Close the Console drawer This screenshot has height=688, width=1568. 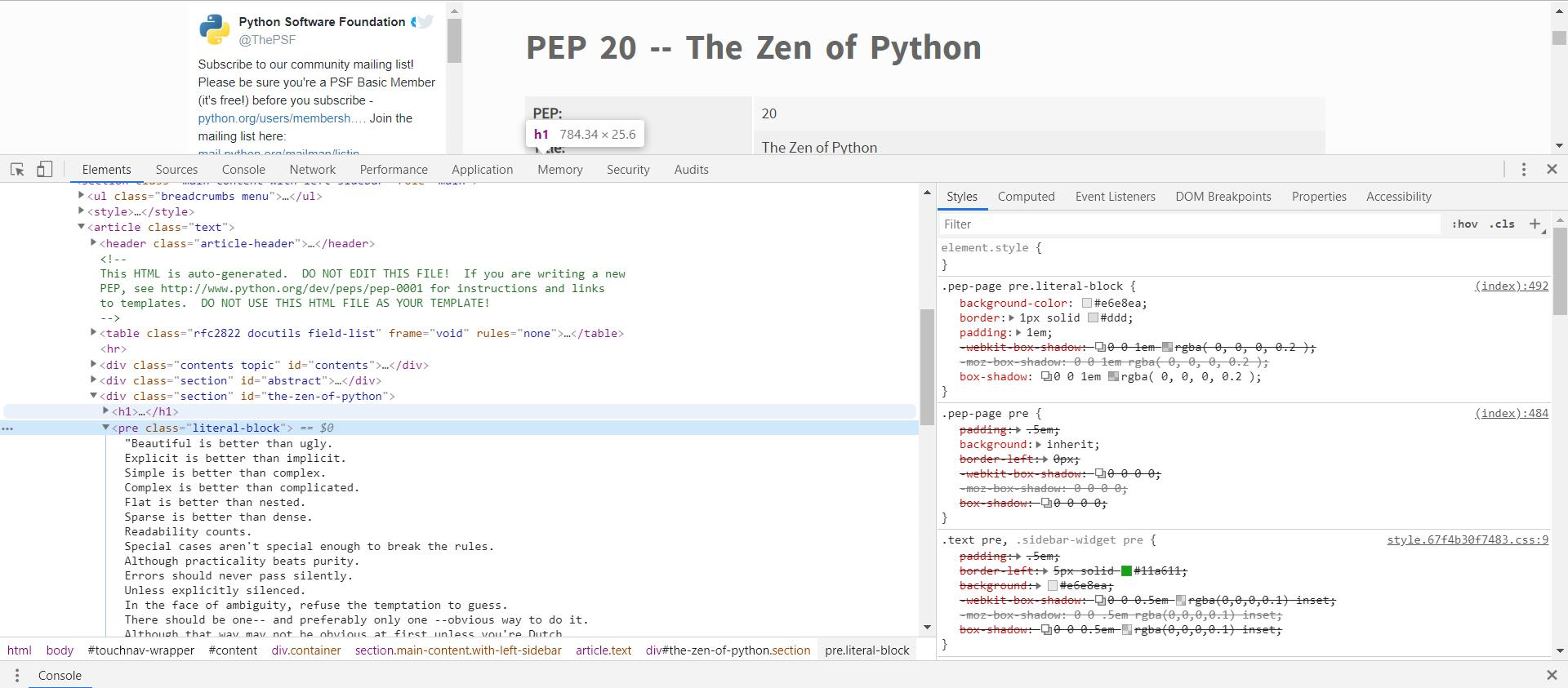[x=1552, y=675]
